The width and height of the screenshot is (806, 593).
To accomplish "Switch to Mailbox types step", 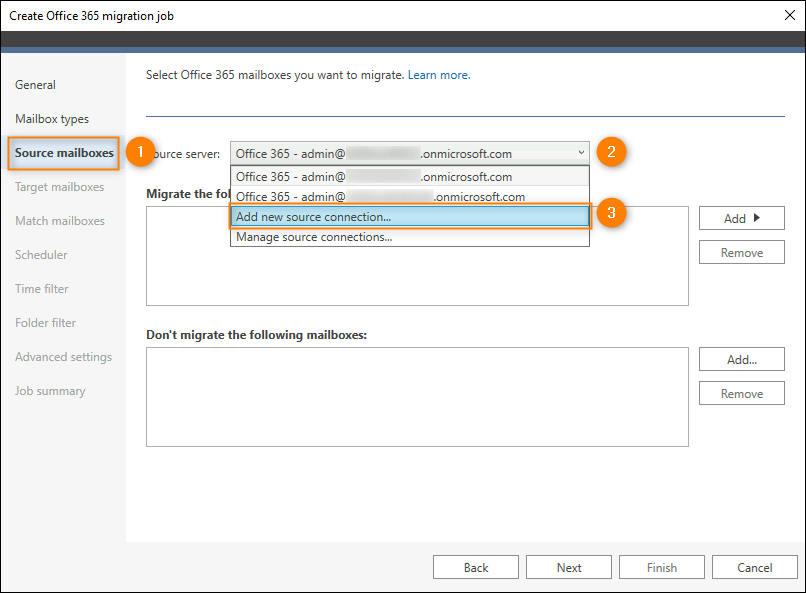I will click(x=52, y=119).
